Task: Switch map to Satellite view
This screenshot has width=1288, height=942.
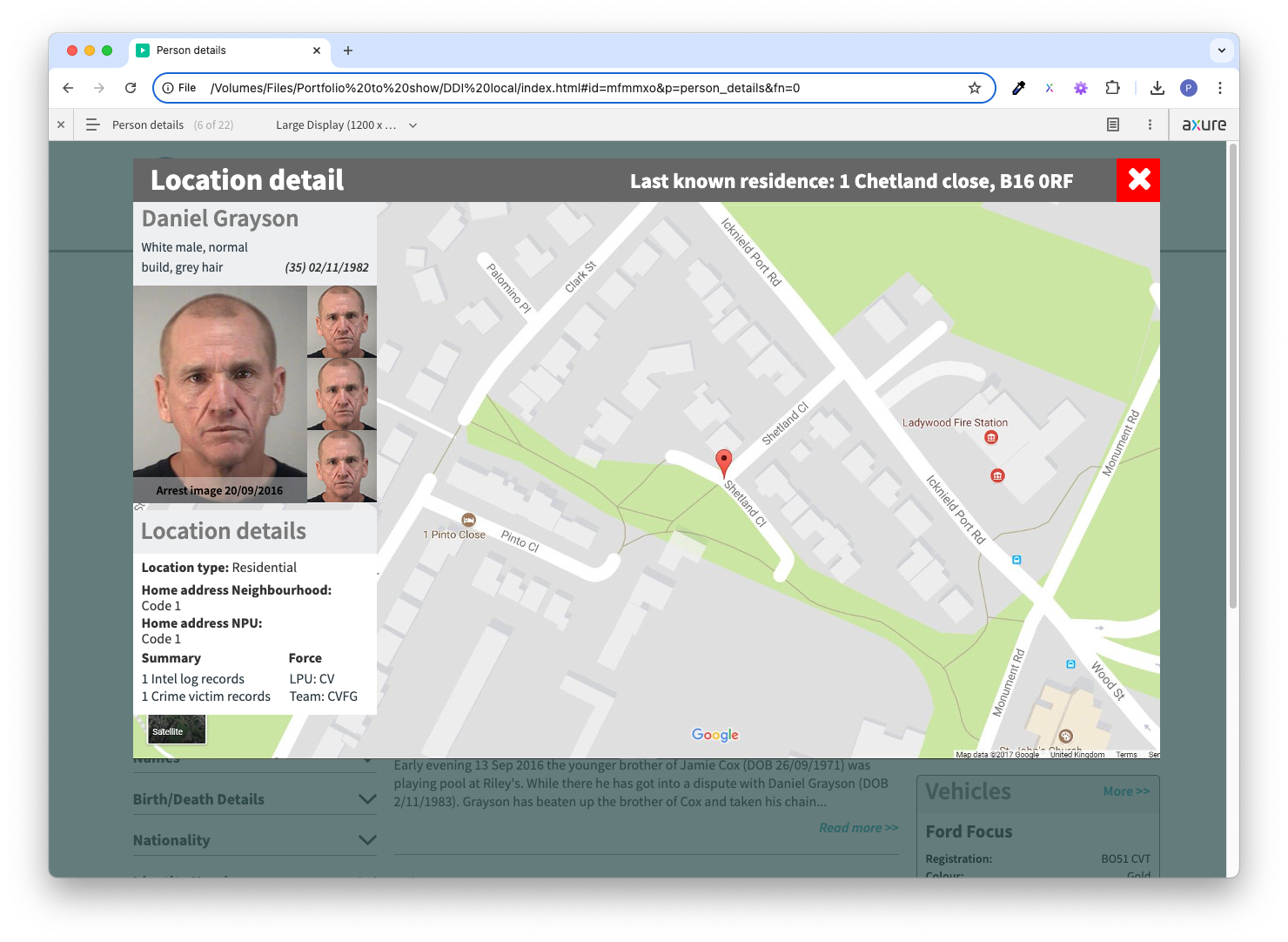Action: tap(177, 730)
